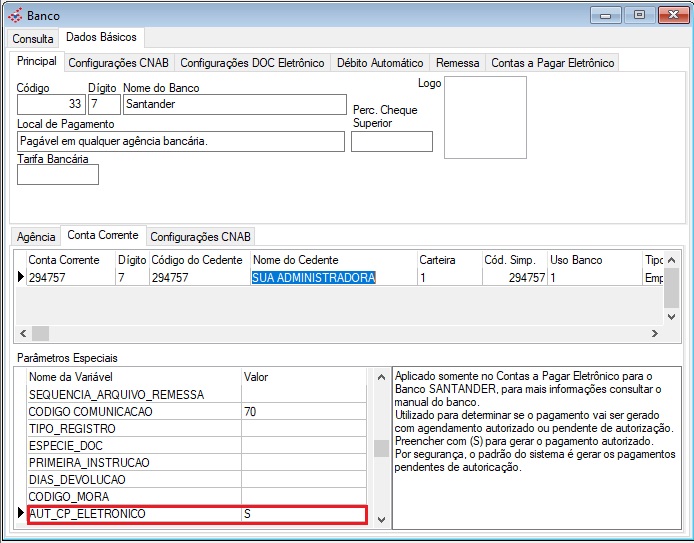The width and height of the screenshot is (694, 543).
Task: Switch to the Agência tab
Action: pos(36,237)
